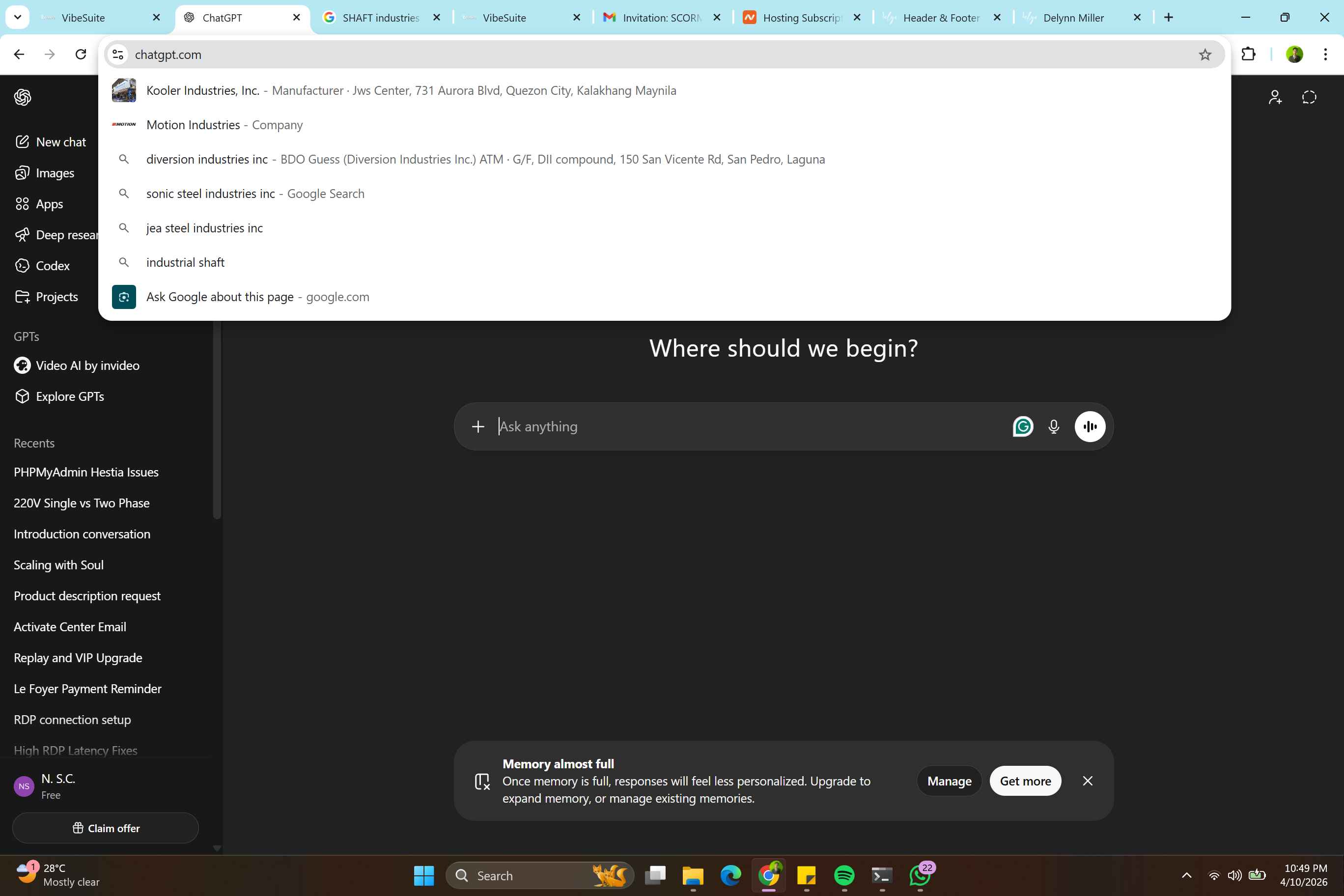1344x896 pixels.
Task: Switch to the Invitation: SCORM Gmail tab
Action: click(663, 18)
